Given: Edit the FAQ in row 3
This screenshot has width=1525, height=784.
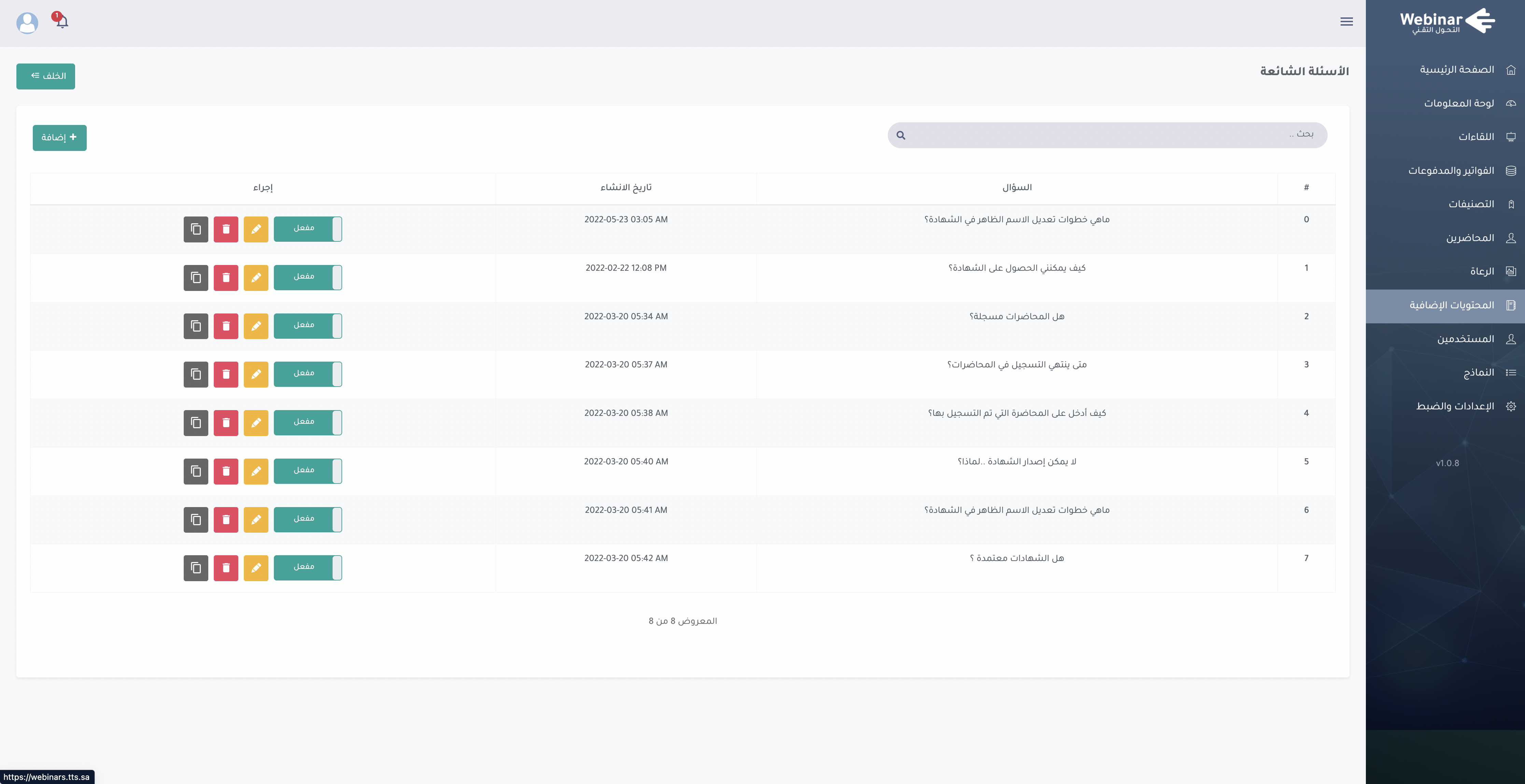Looking at the screenshot, I should [x=256, y=374].
